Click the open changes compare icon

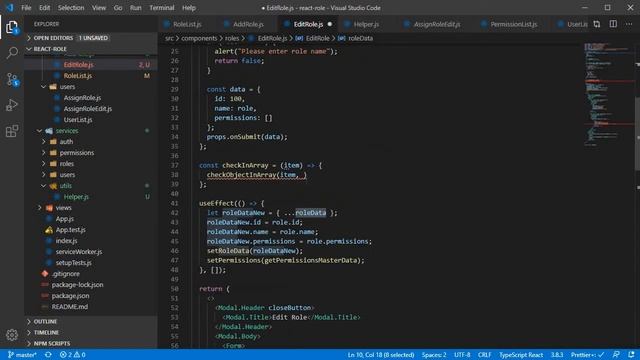click(x=597, y=24)
